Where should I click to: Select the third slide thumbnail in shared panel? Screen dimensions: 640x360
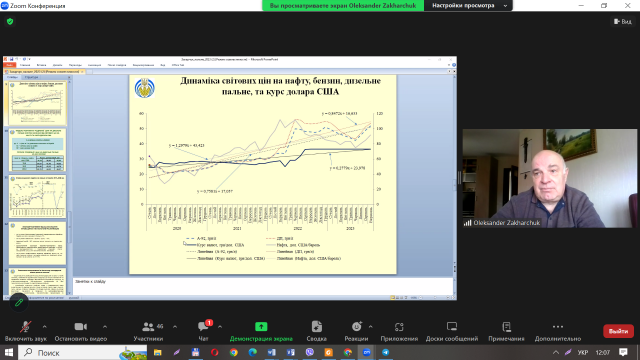[x=37, y=196]
